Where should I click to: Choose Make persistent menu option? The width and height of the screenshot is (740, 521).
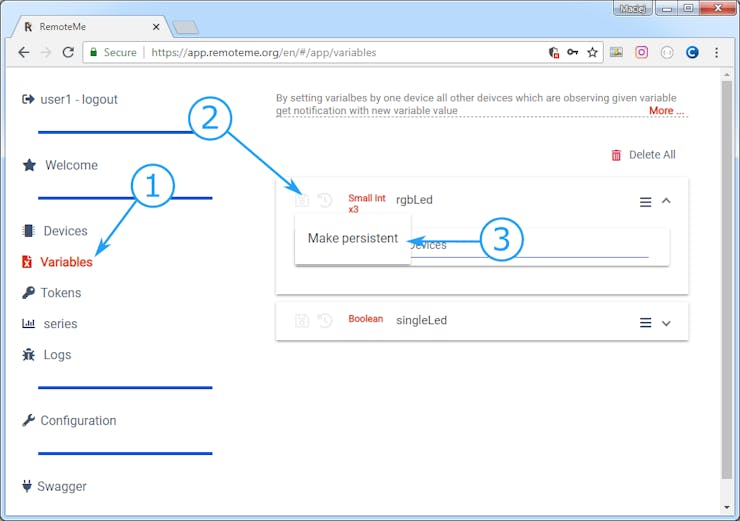point(353,238)
